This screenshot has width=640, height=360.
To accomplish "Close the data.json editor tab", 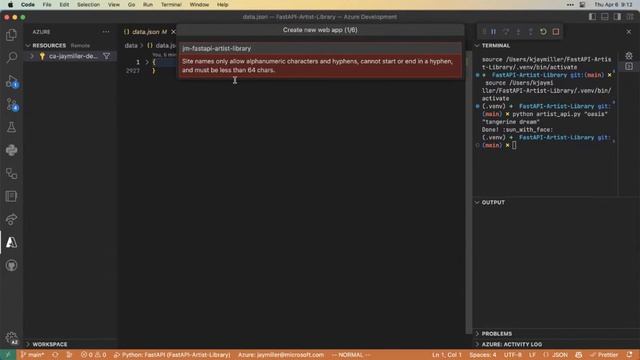I will click(x=173, y=31).
